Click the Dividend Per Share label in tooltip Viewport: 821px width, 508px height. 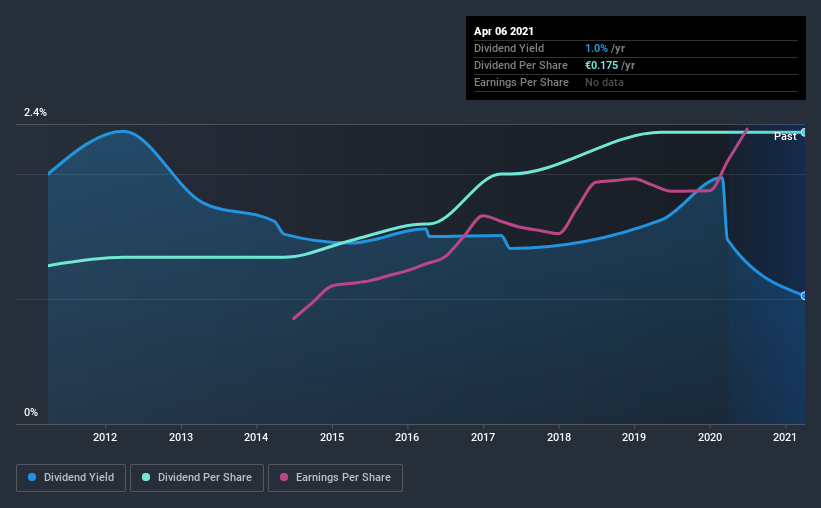pyautogui.click(x=520, y=65)
